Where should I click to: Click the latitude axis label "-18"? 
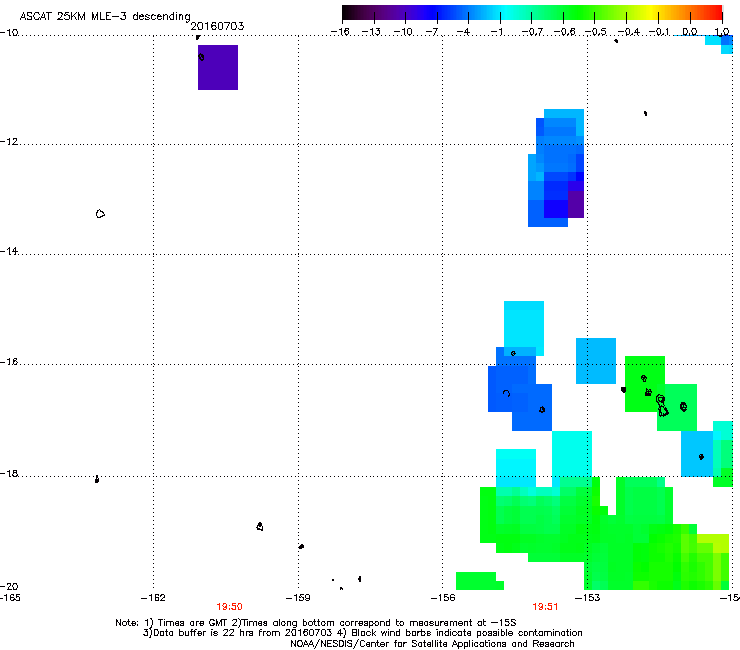9,473
